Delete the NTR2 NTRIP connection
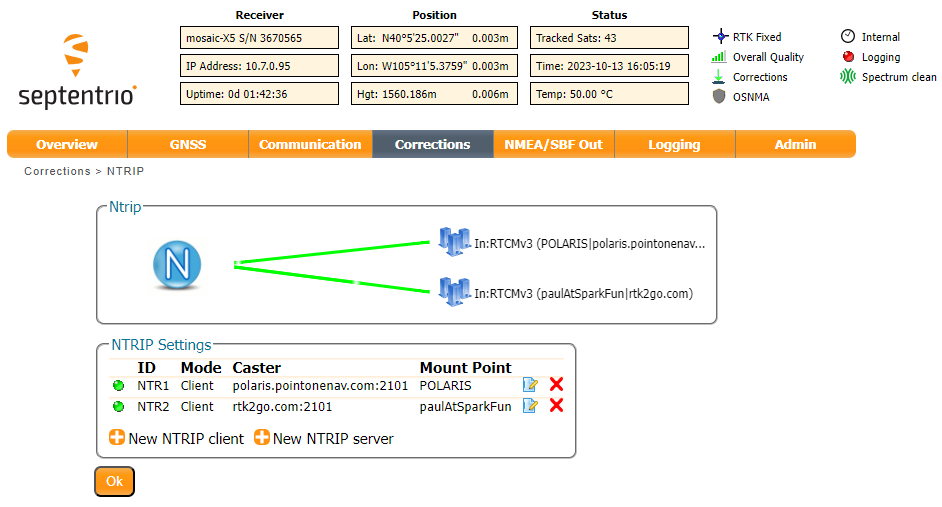 [556, 405]
